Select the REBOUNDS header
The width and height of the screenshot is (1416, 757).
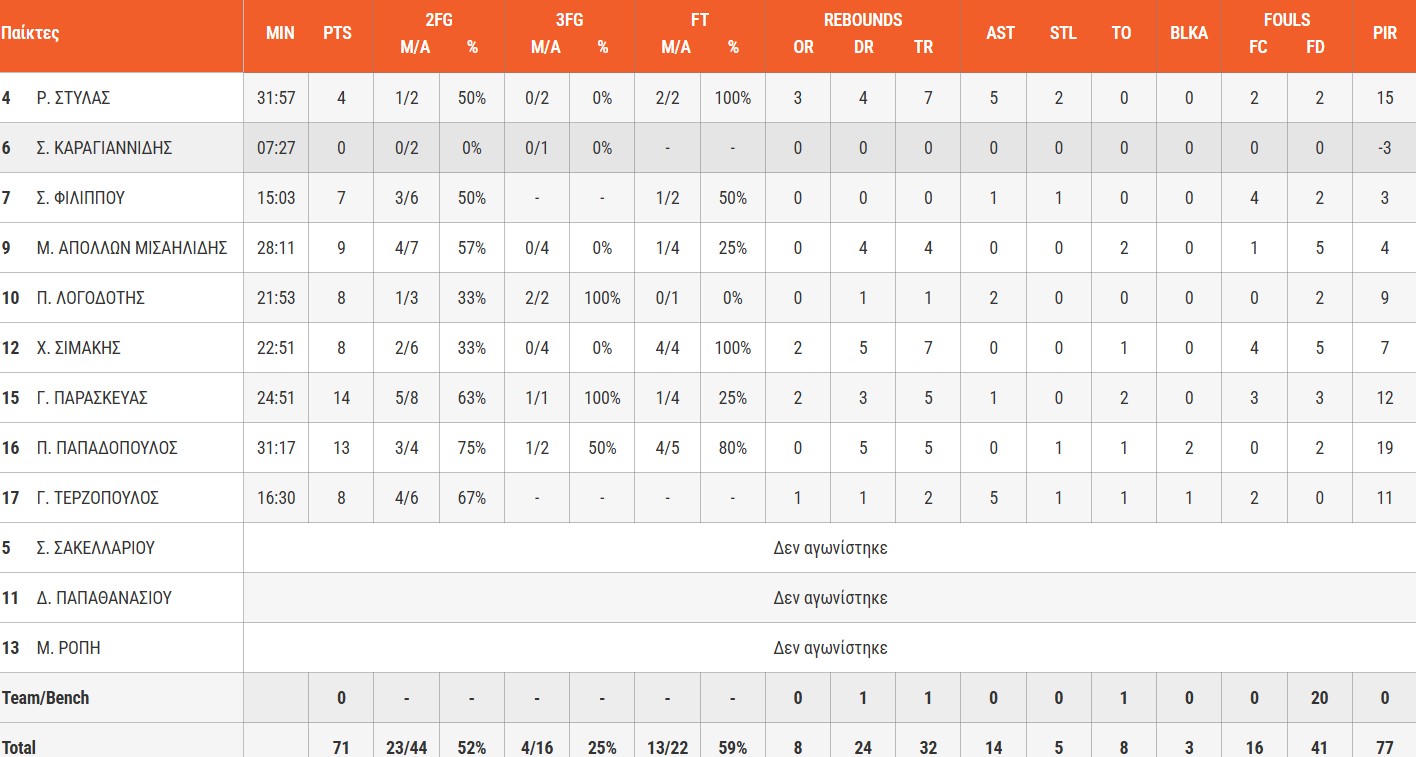[863, 20]
